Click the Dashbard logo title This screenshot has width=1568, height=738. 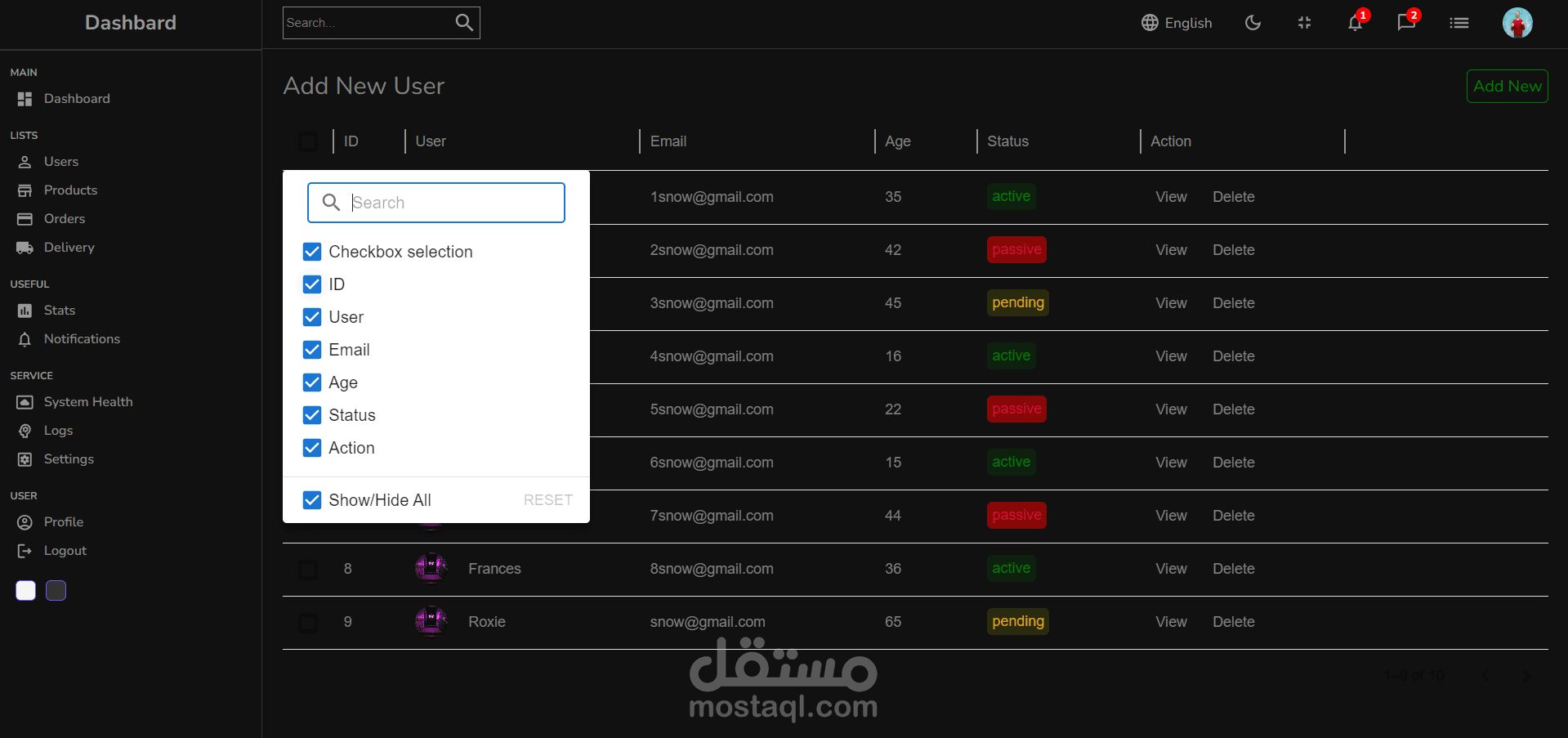[x=131, y=23]
